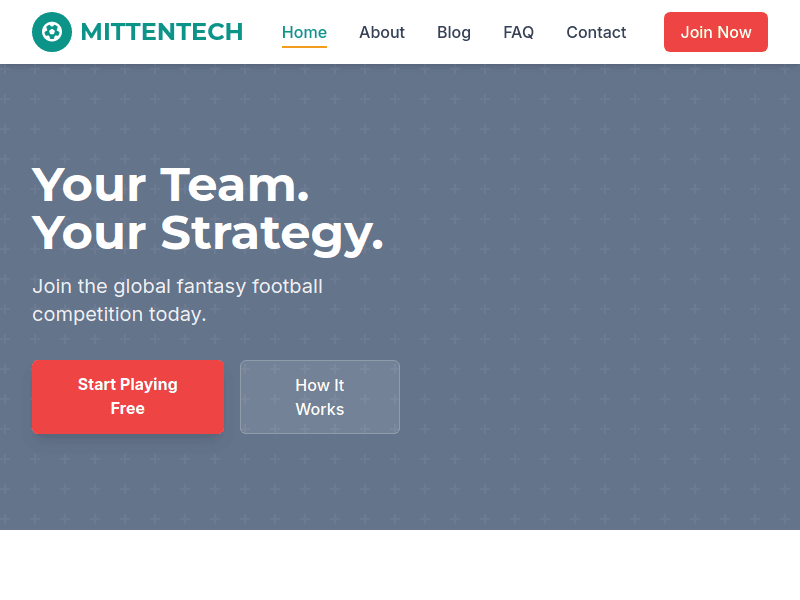This screenshot has height=600, width=800.
Task: Open the FAQ page
Action: coord(519,32)
